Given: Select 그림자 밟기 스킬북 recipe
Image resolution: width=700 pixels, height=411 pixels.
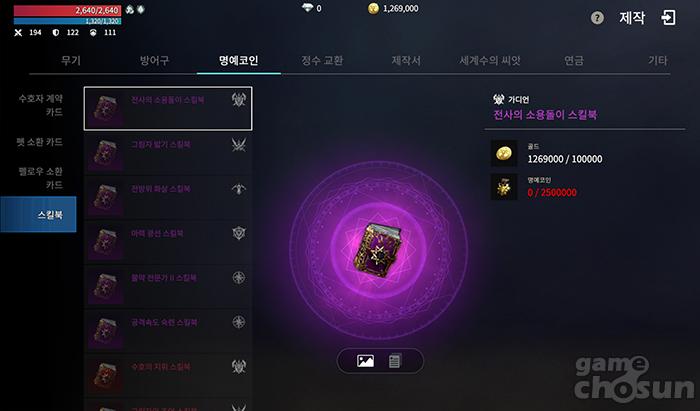Looking at the screenshot, I should [x=168, y=154].
